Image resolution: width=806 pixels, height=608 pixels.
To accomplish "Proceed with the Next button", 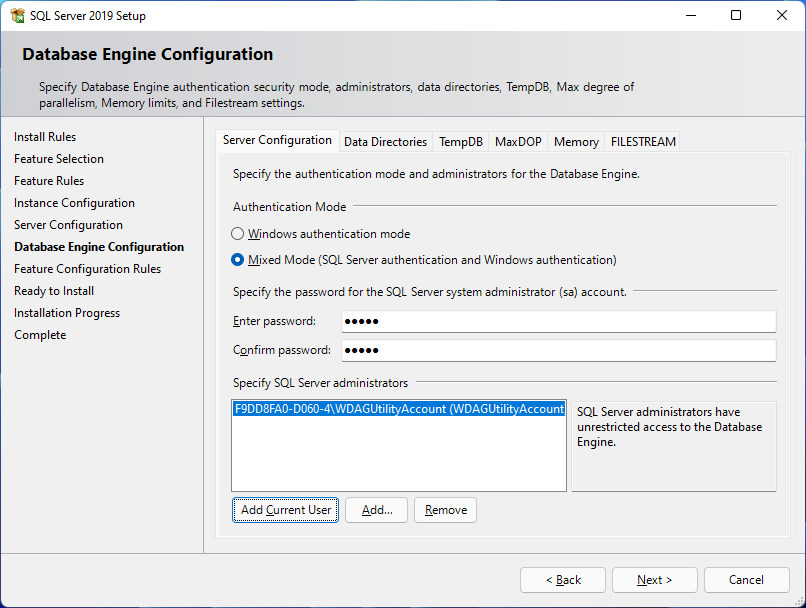I will click(x=654, y=580).
